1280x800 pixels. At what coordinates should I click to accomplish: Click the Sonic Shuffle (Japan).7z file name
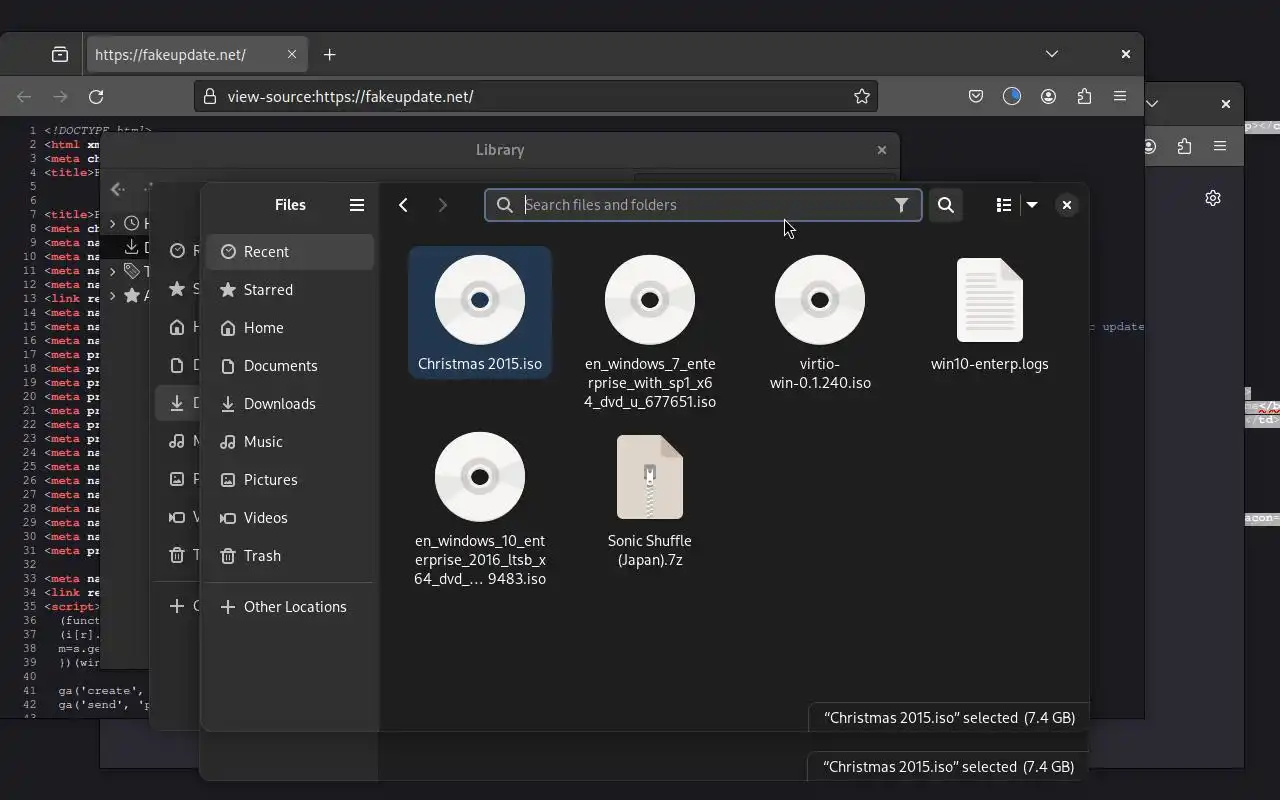coord(650,550)
